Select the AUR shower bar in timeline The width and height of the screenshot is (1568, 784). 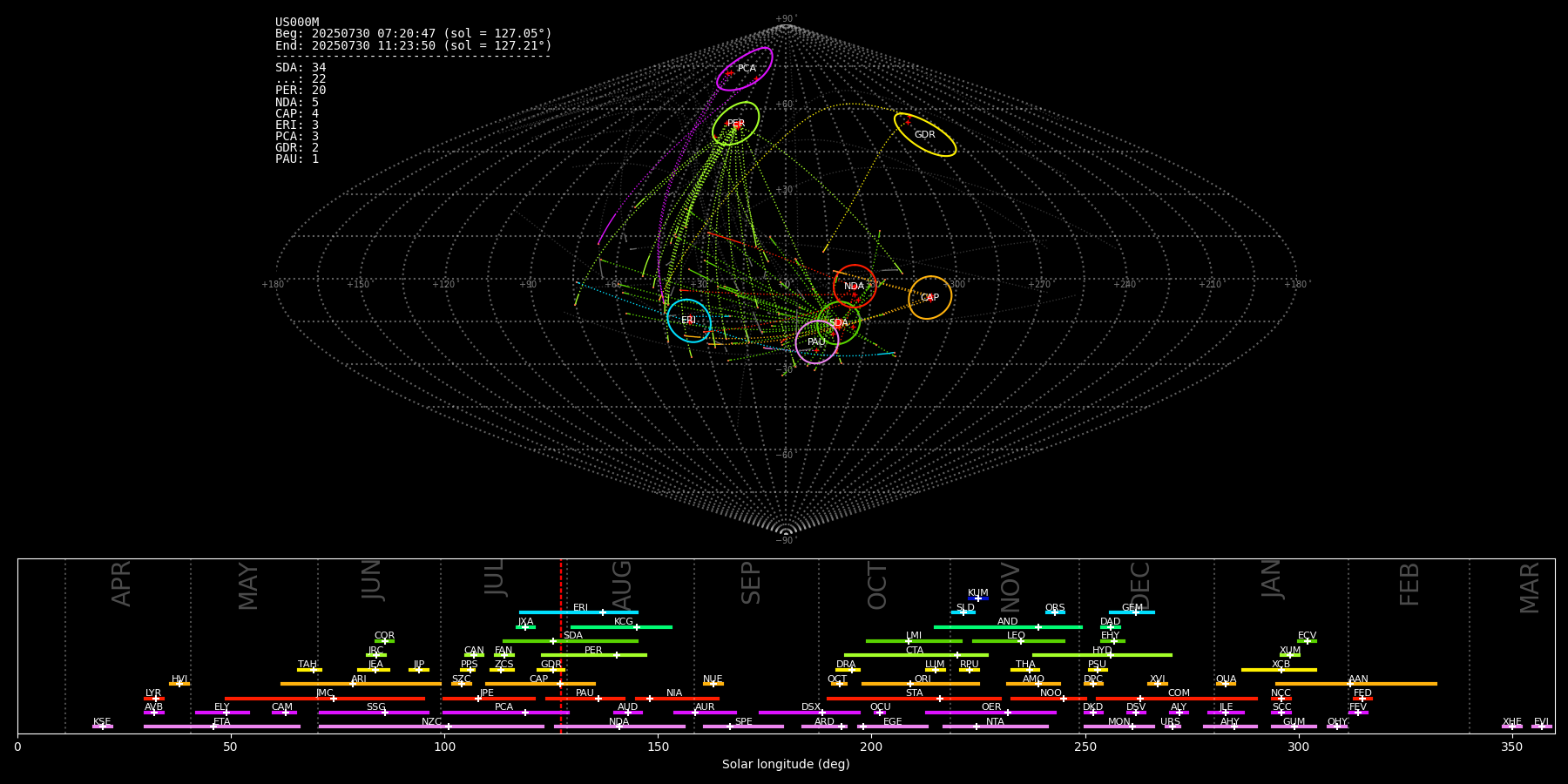pyautogui.click(x=705, y=713)
